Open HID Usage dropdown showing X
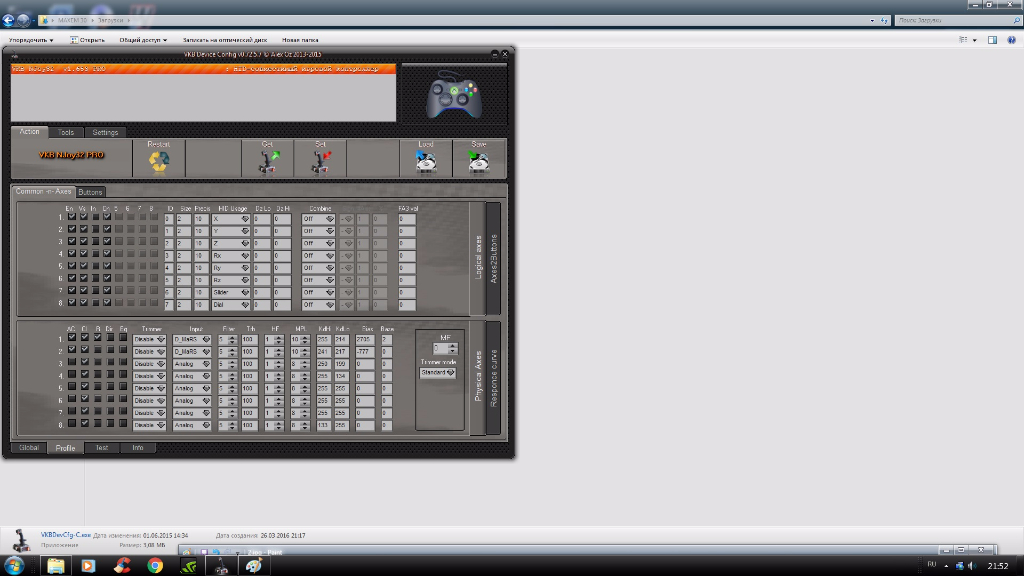The height and width of the screenshot is (576, 1024). click(x=231, y=219)
